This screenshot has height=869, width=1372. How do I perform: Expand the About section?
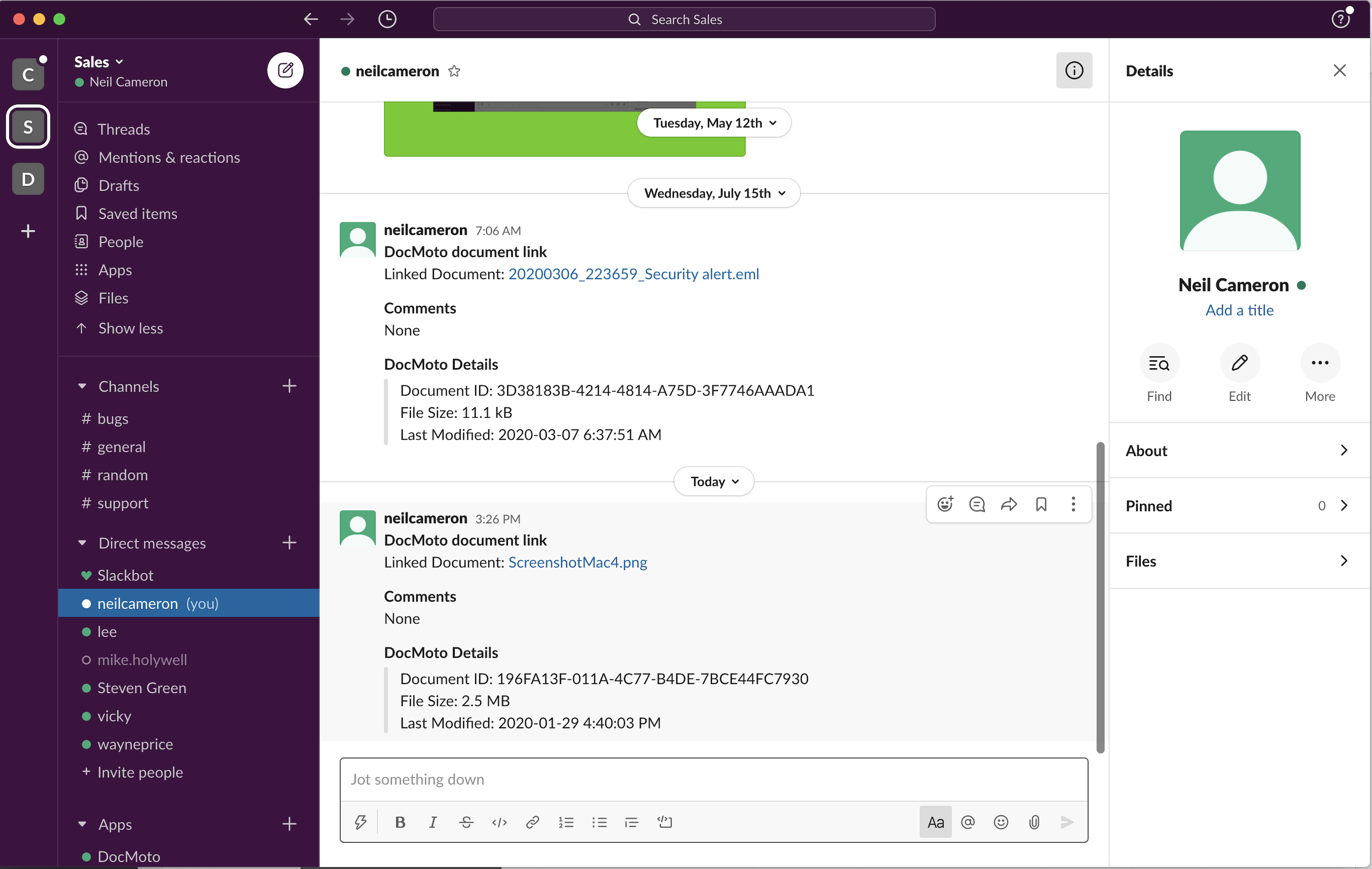pyautogui.click(x=1239, y=450)
